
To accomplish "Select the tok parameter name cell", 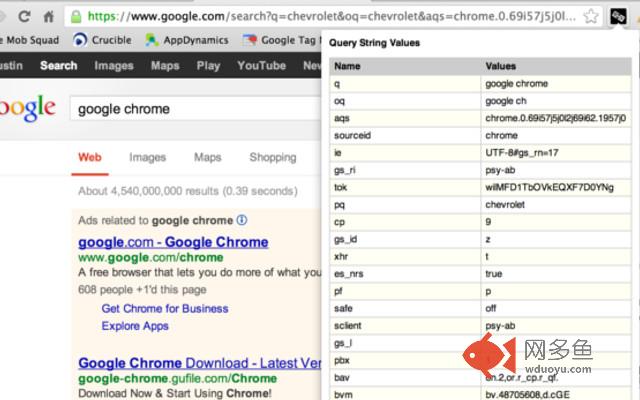I will point(405,188).
